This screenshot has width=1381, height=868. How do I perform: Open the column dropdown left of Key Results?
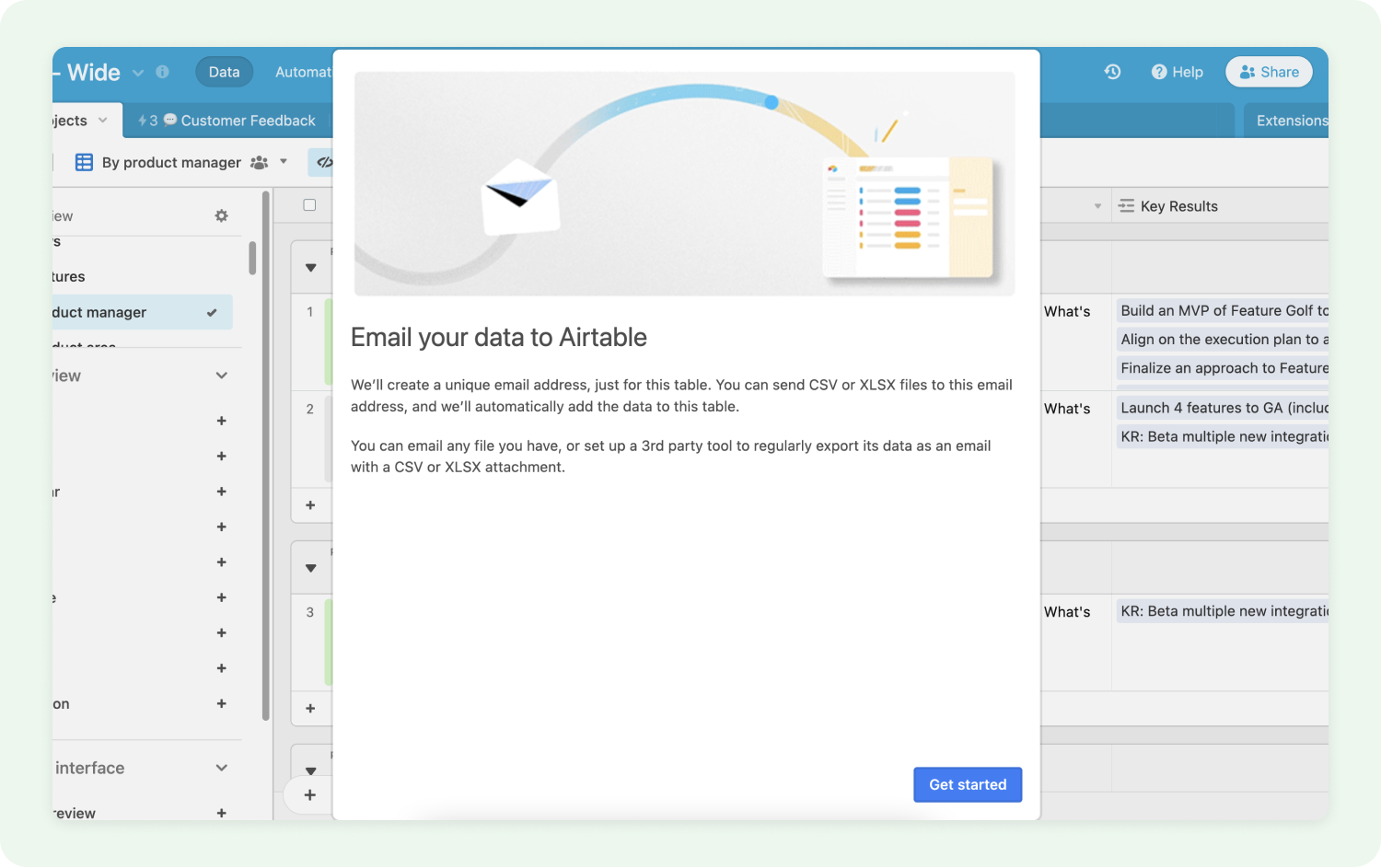[1097, 206]
